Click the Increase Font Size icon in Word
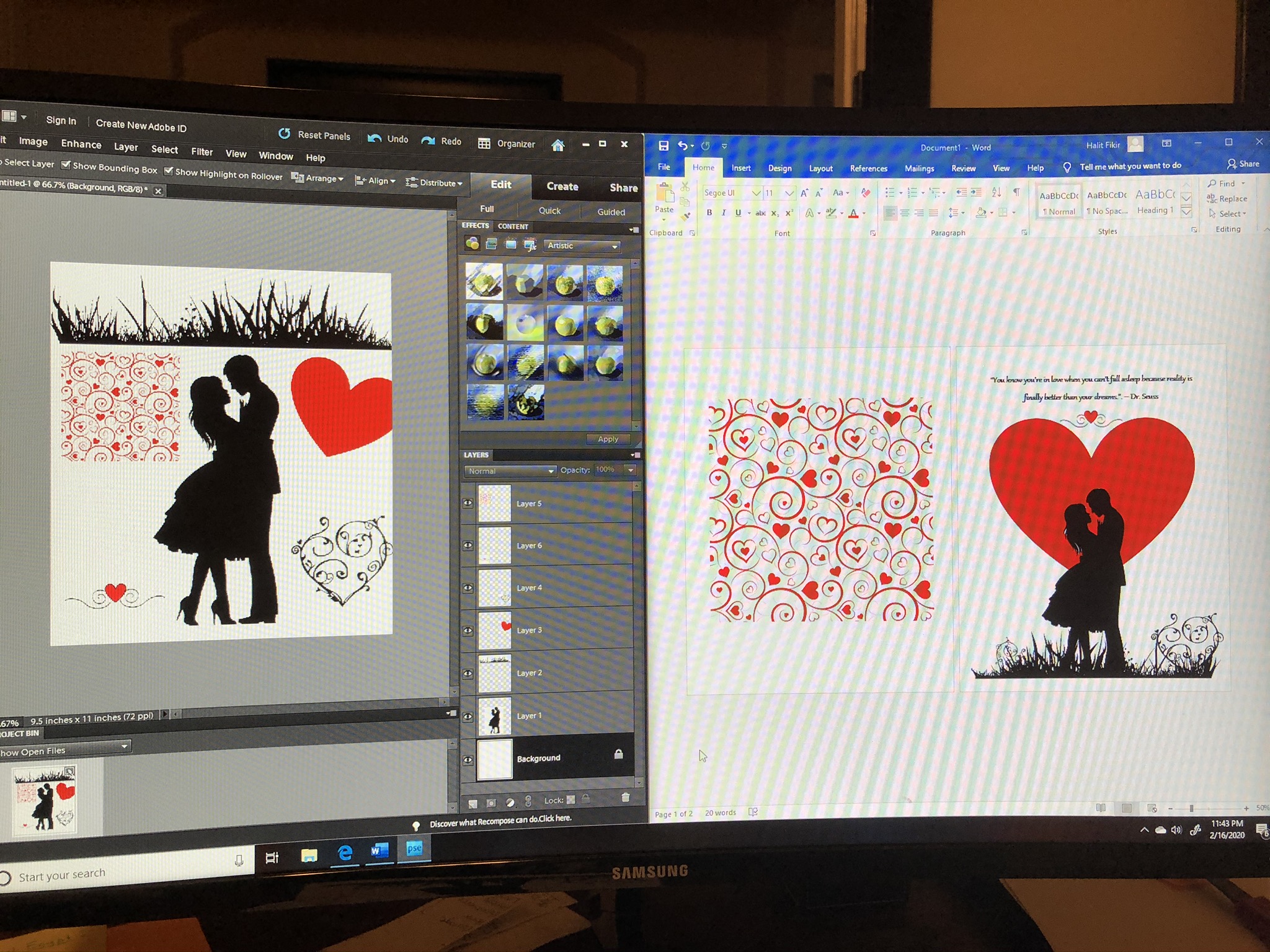The image size is (1270, 952). coord(804,193)
